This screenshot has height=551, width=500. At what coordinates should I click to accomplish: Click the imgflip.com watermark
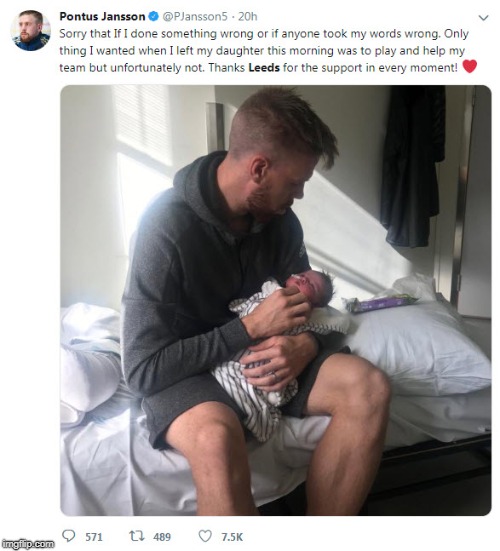pos(28,544)
